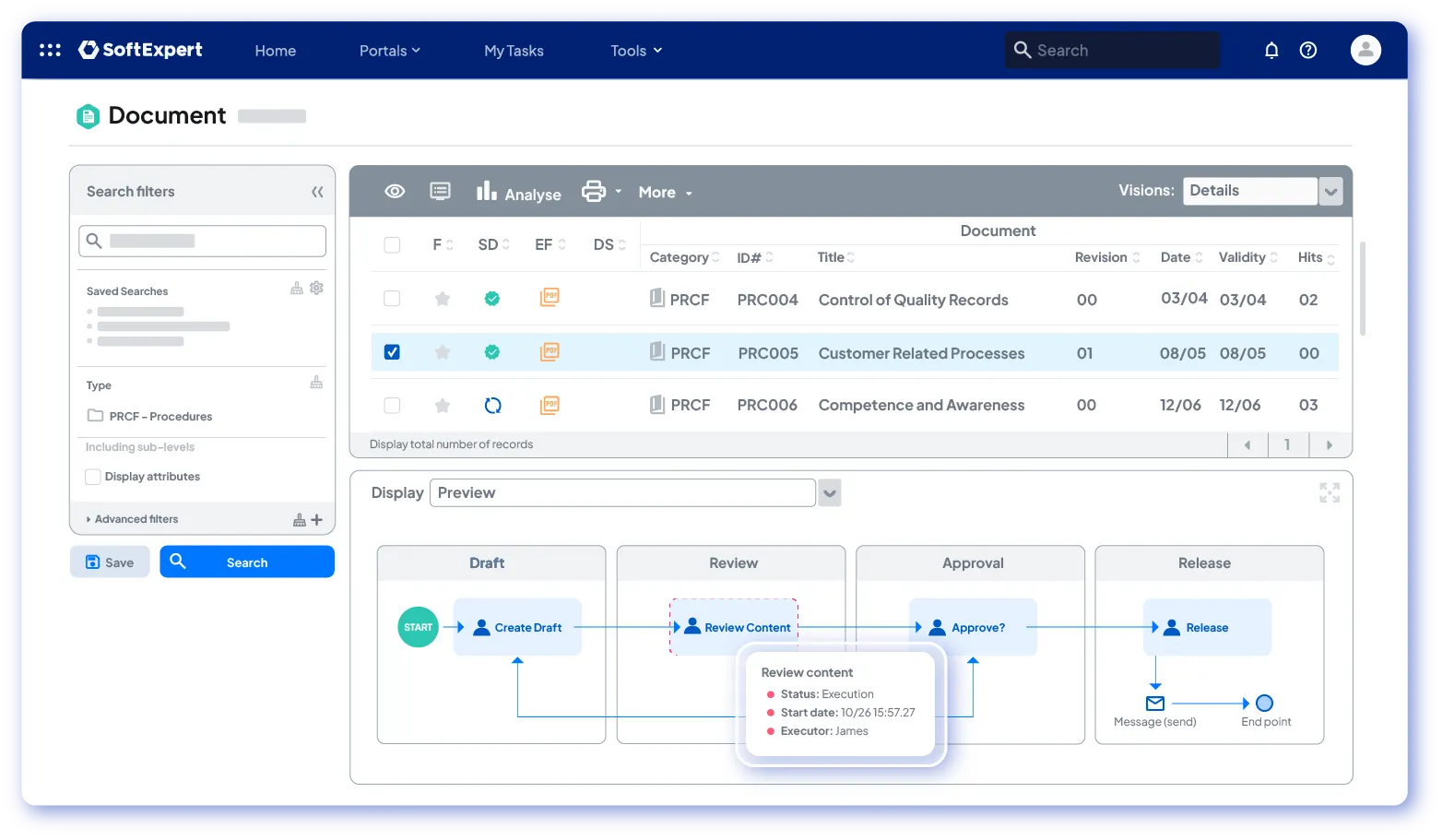Star the Competence and Awareness document

point(443,406)
